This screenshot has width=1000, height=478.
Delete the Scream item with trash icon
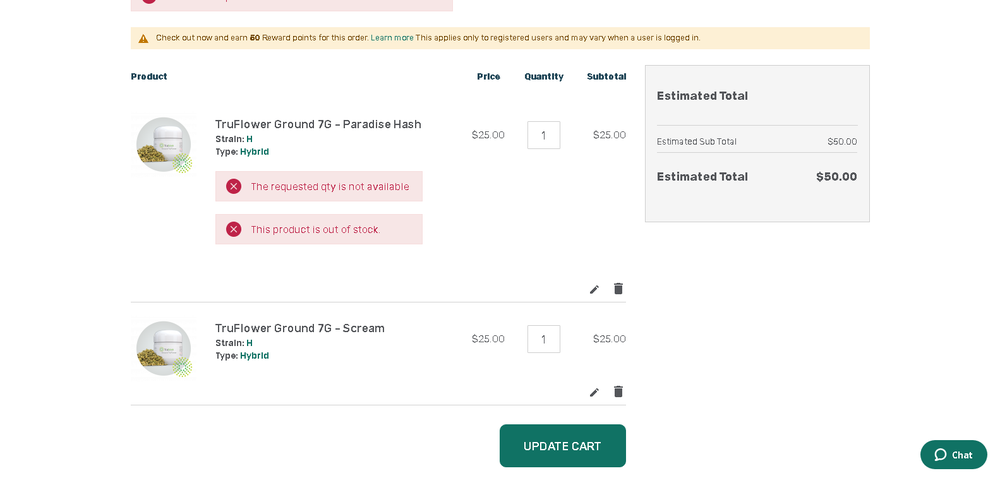[618, 392]
